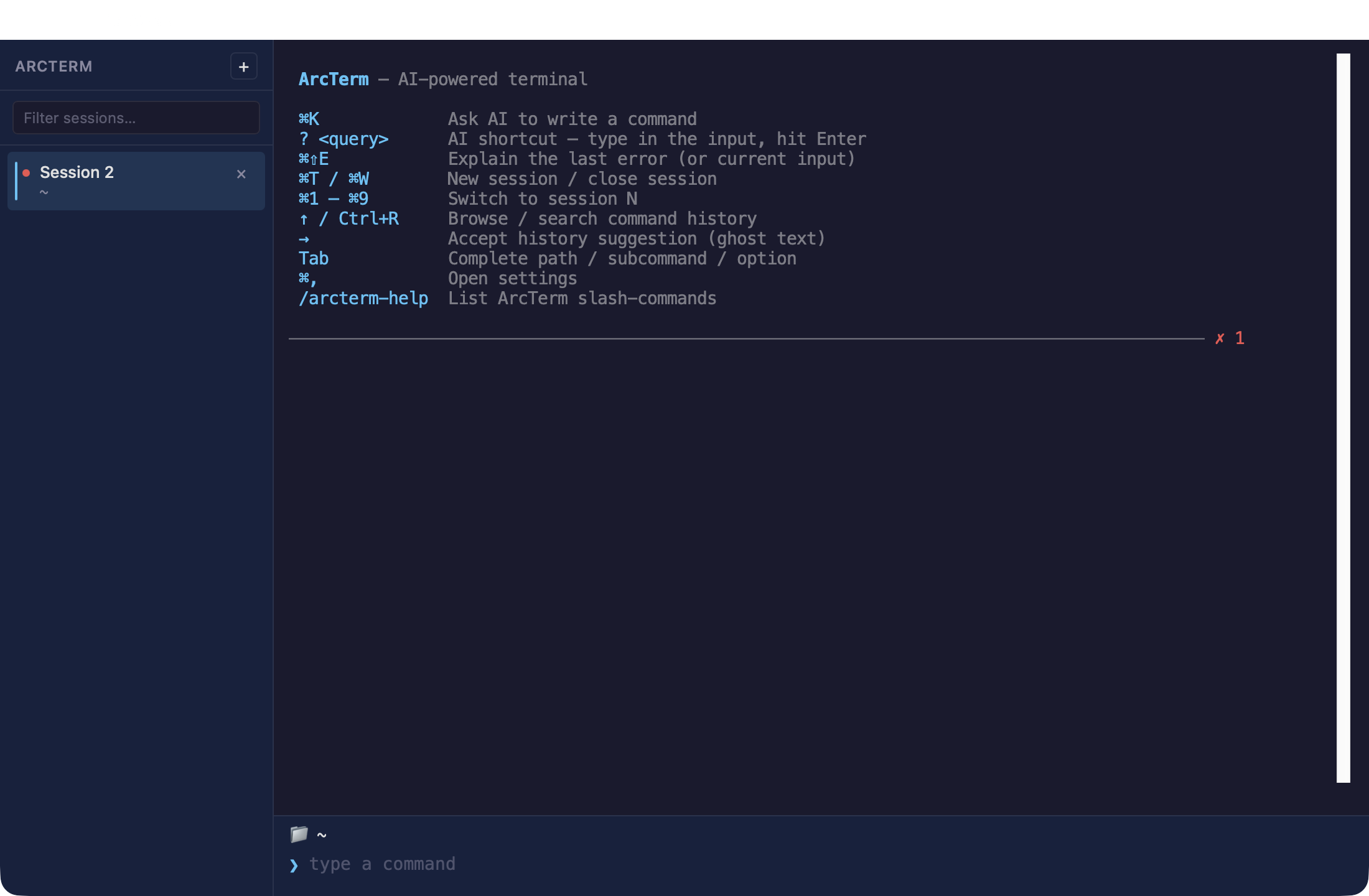Close Session 2 with the x icon

(x=241, y=174)
